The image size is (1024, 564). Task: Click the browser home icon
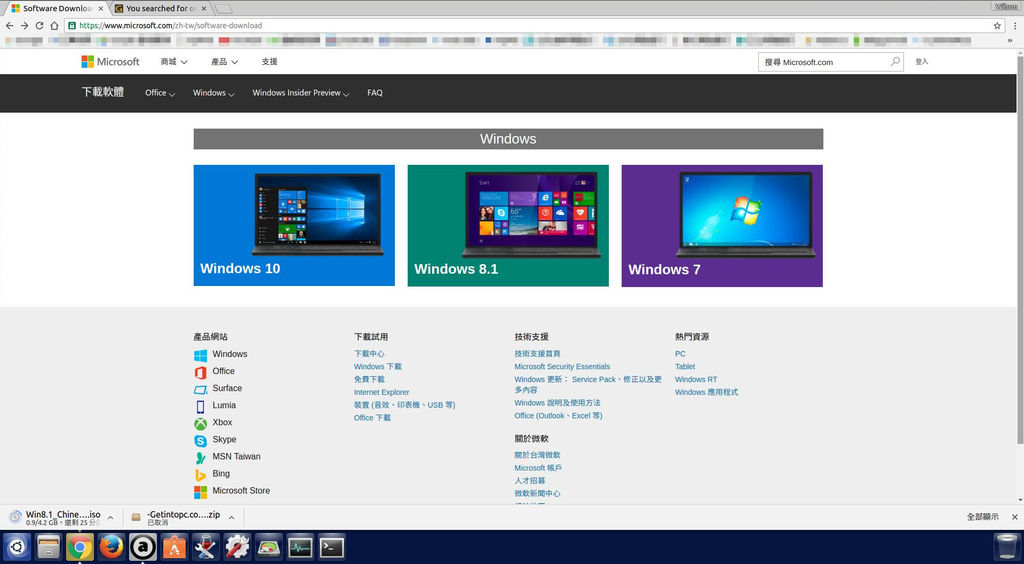(x=54, y=25)
